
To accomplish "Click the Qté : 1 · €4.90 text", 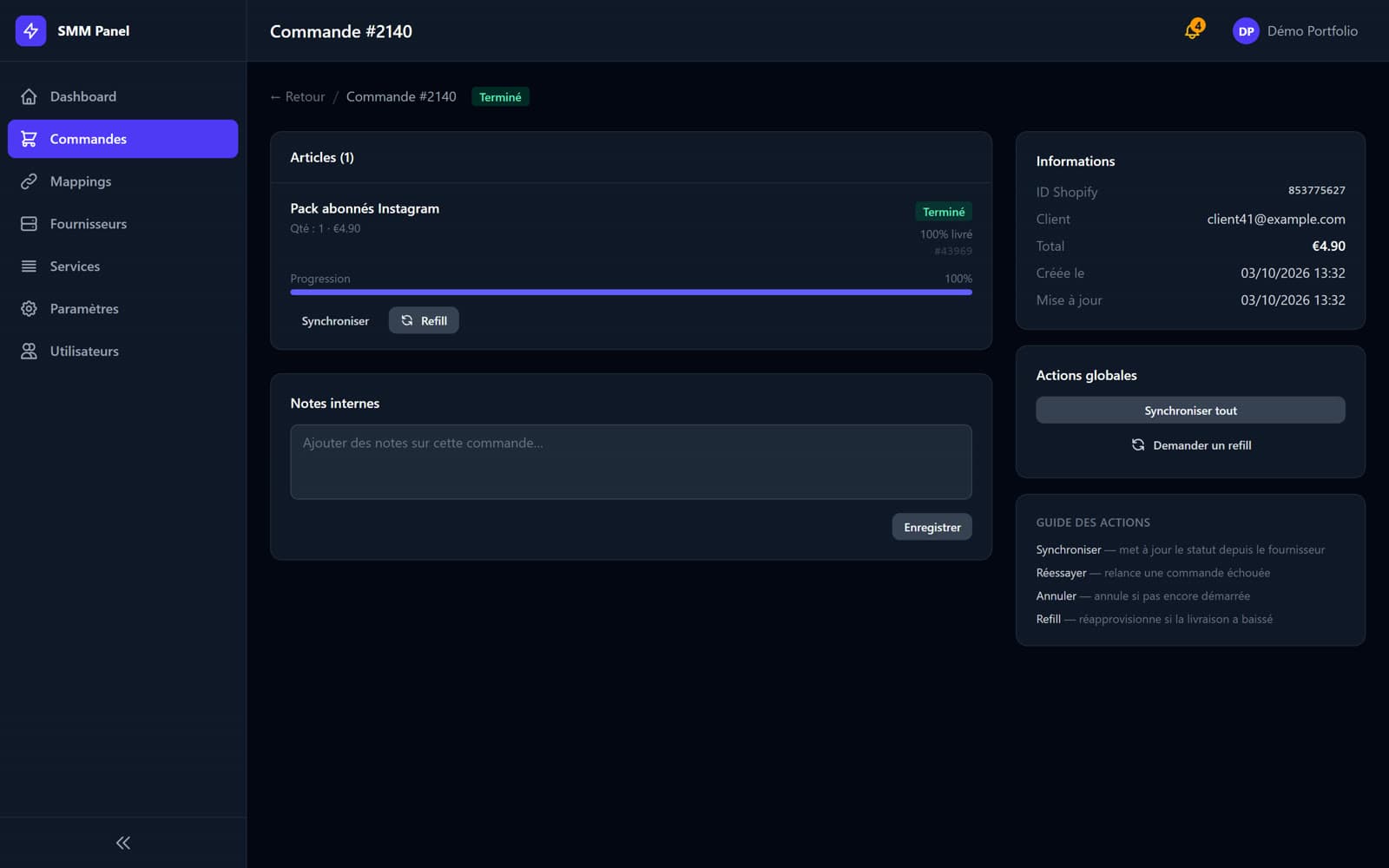I will (326, 228).
